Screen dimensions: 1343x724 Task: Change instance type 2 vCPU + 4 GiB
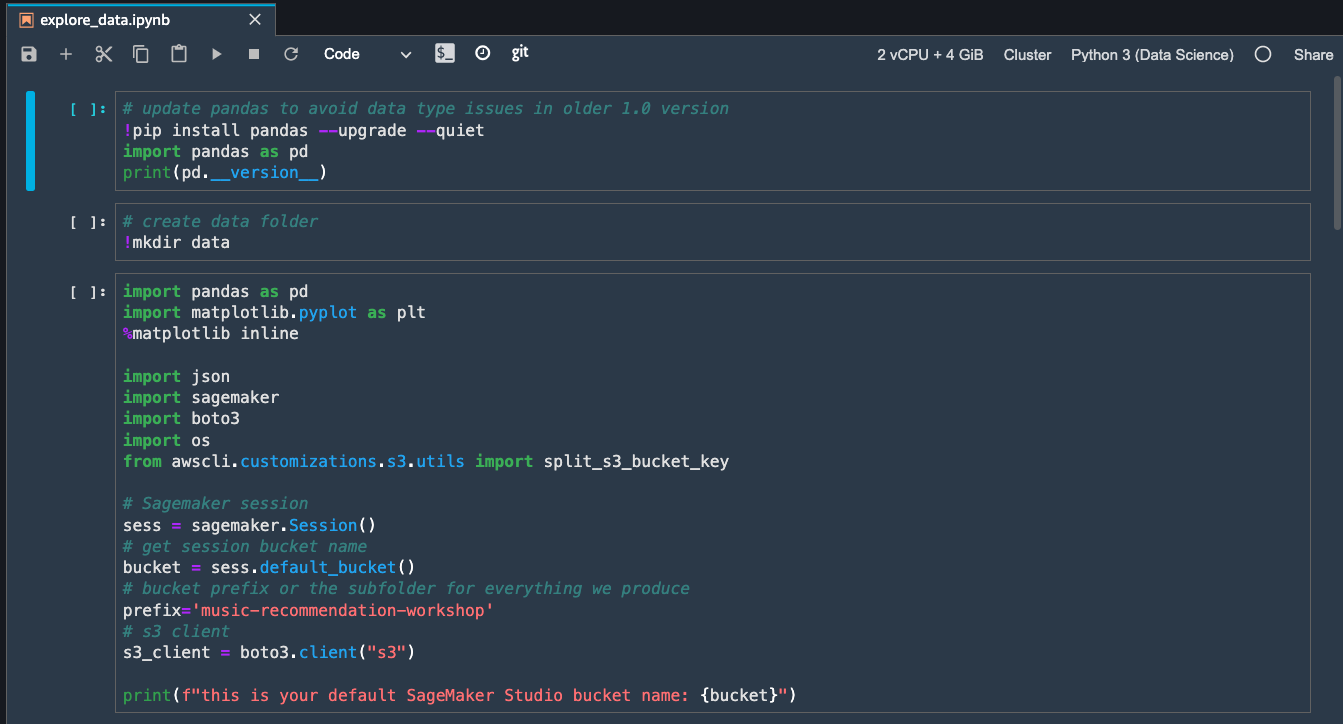click(930, 55)
